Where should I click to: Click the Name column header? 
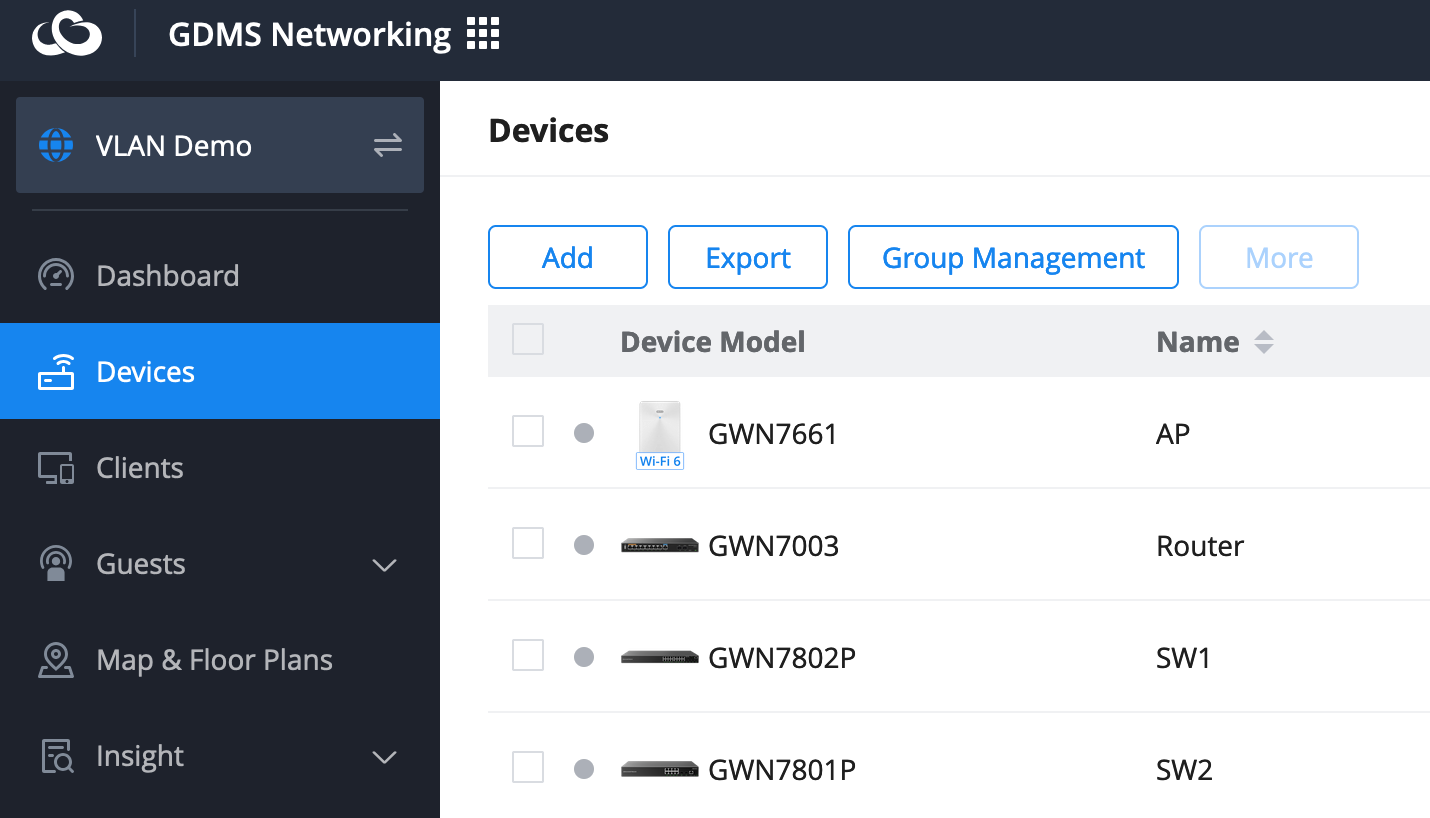(x=1198, y=342)
